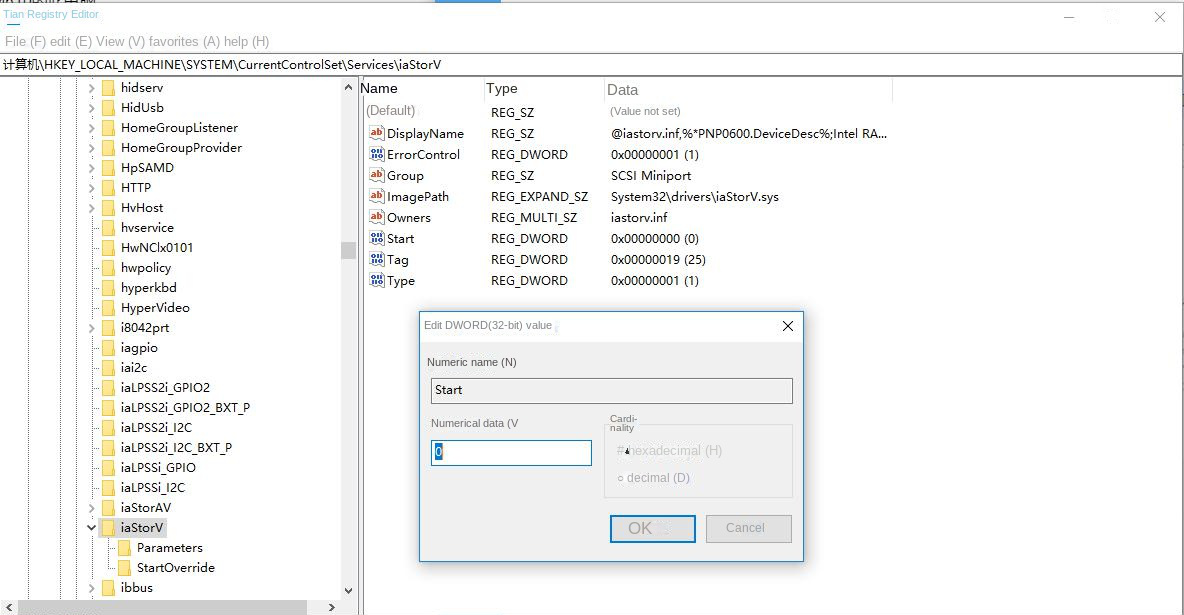Collapse the iaStorV tree node
Screen dimensions: 1184x615
click(x=92, y=528)
